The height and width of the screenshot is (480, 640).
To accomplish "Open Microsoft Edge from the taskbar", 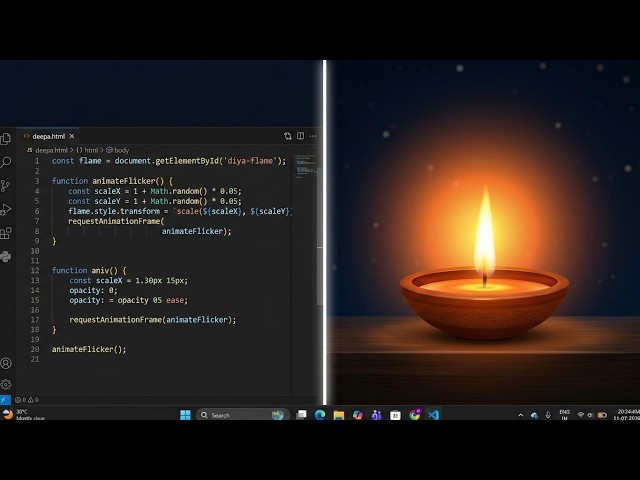I will tap(320, 415).
